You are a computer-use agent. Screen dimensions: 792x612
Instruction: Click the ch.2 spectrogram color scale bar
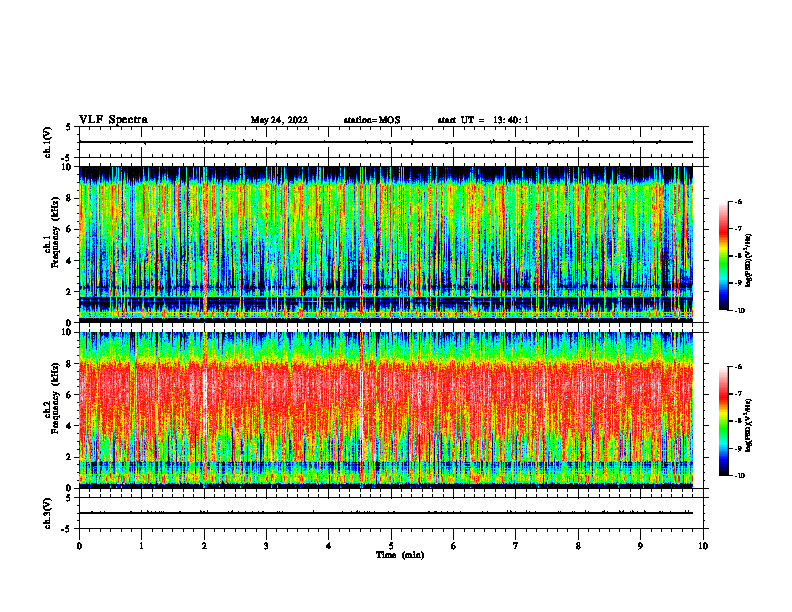point(723,421)
